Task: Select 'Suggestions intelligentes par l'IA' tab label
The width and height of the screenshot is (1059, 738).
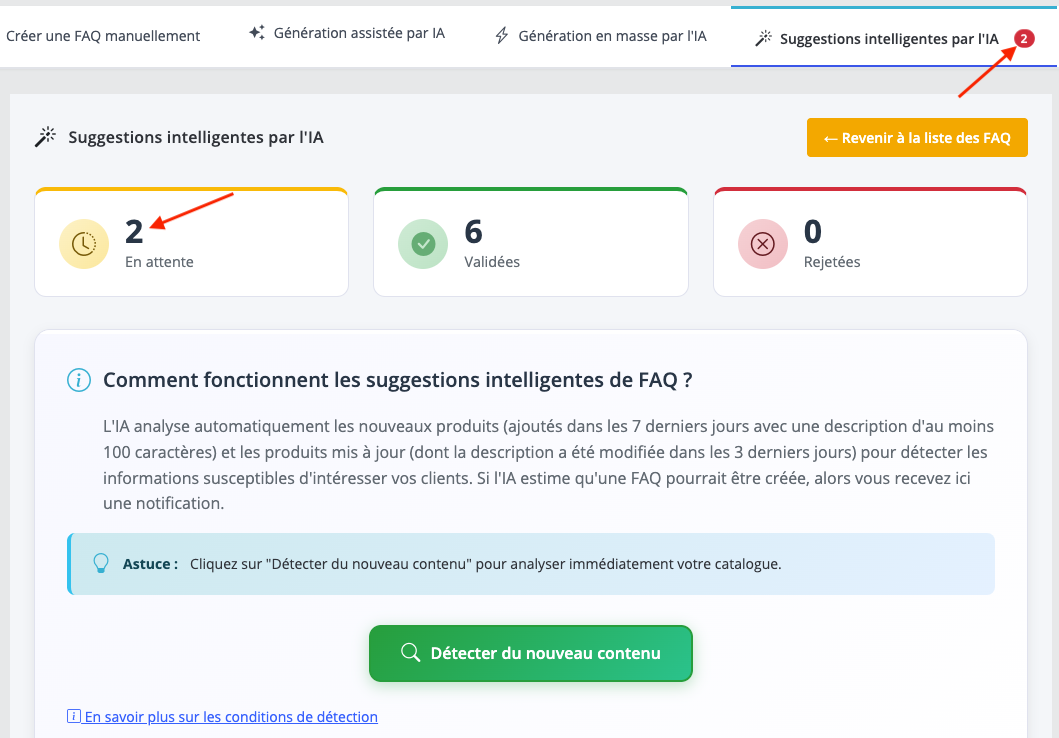Action: coord(889,39)
